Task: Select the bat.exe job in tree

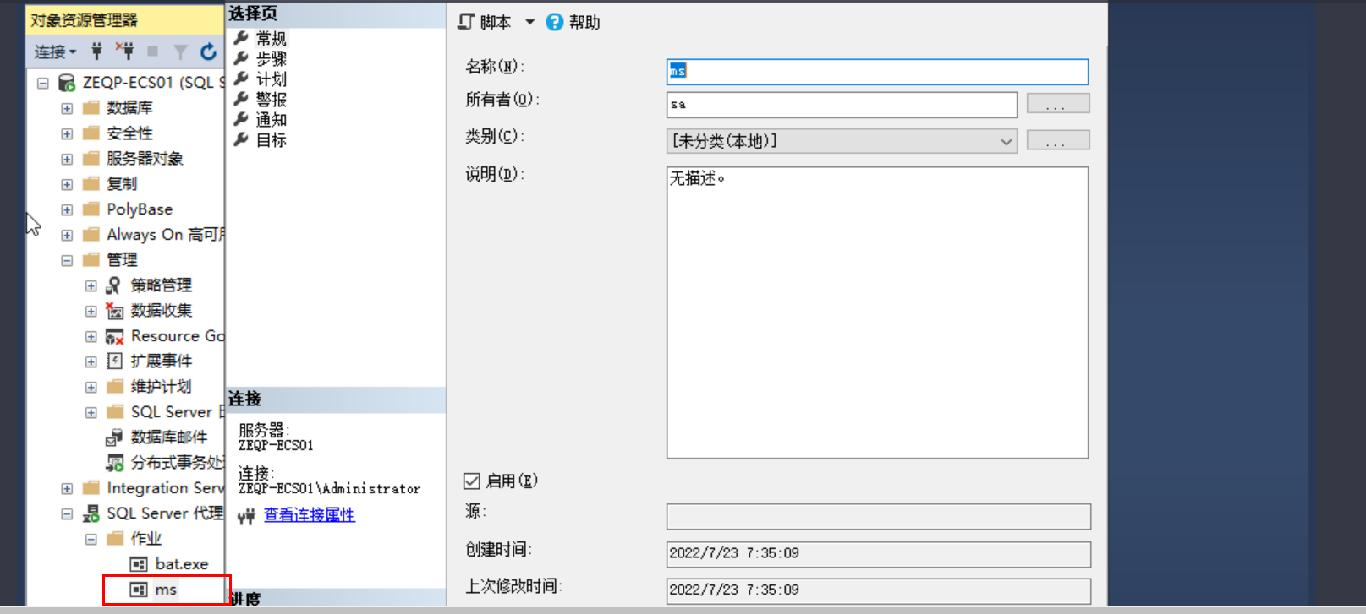Action: pyautogui.click(x=182, y=564)
